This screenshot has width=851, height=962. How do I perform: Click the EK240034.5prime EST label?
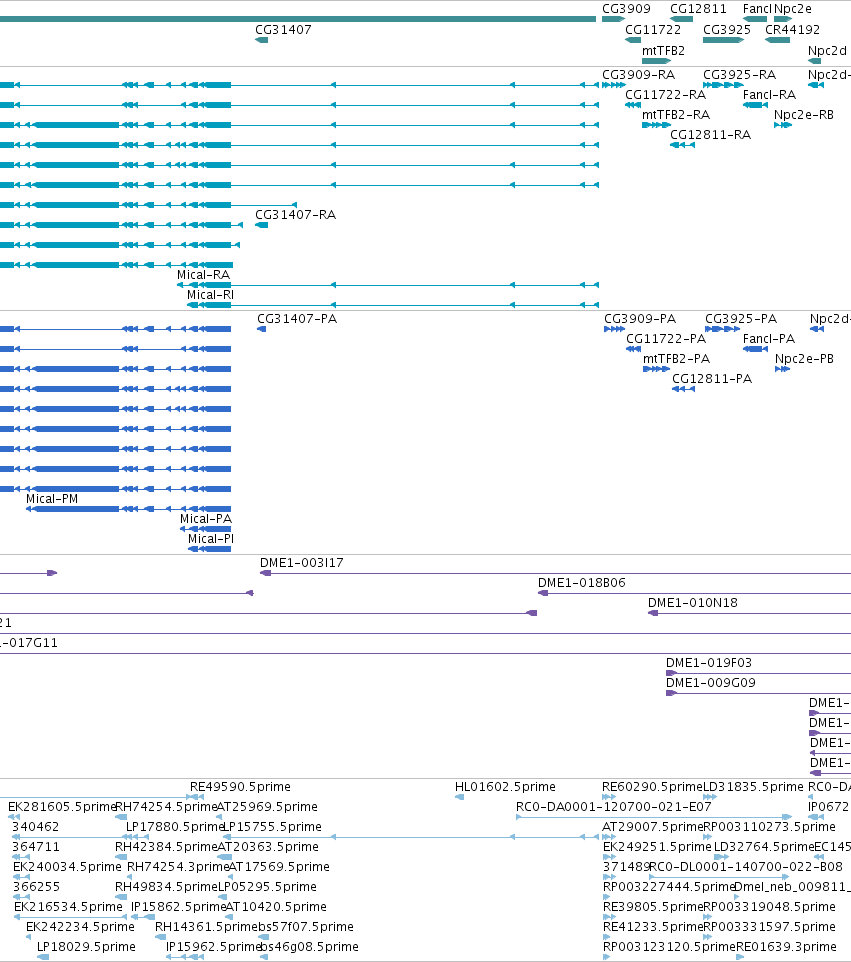(x=67, y=866)
